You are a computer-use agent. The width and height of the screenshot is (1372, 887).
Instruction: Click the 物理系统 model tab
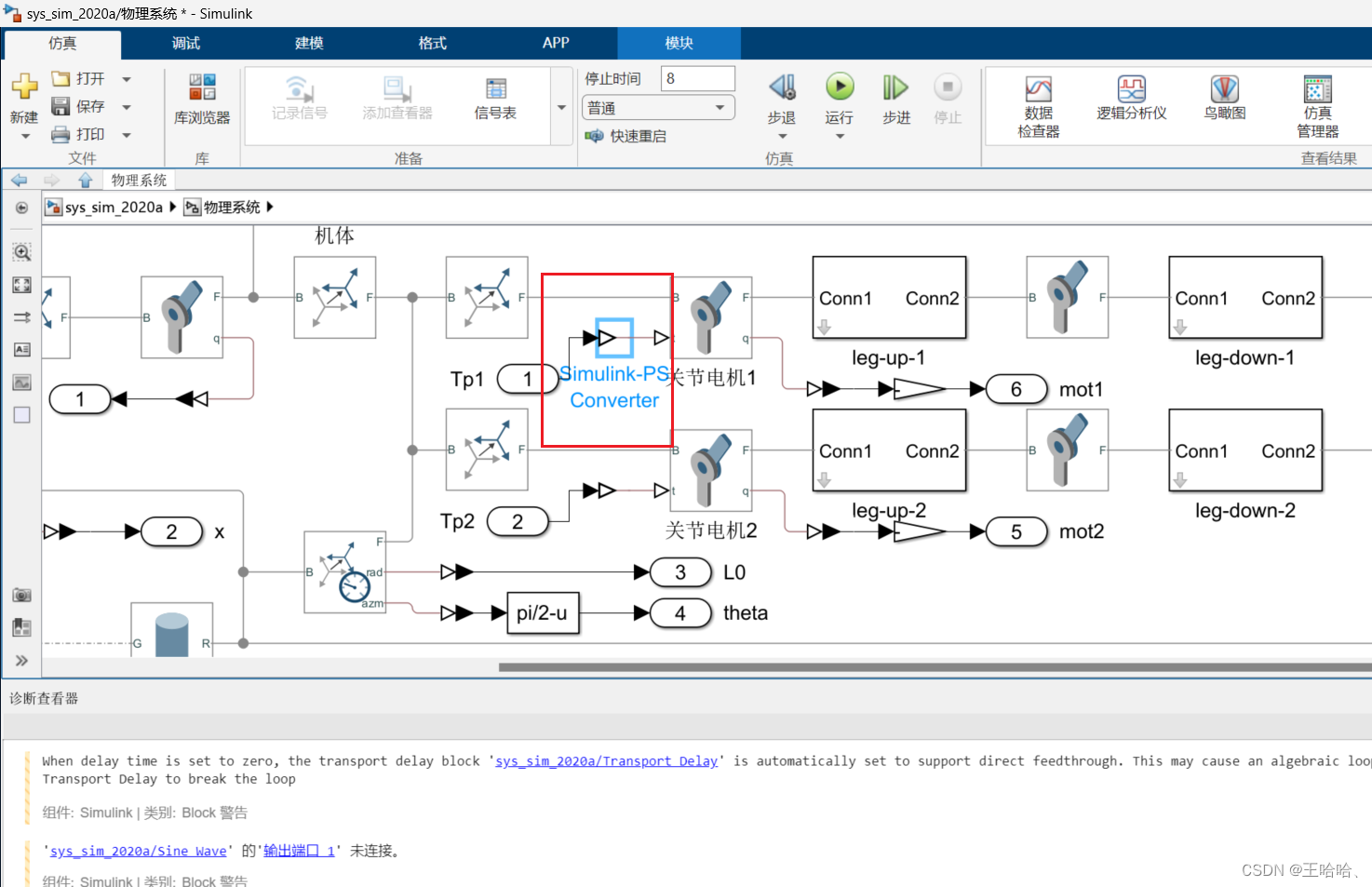coord(139,180)
